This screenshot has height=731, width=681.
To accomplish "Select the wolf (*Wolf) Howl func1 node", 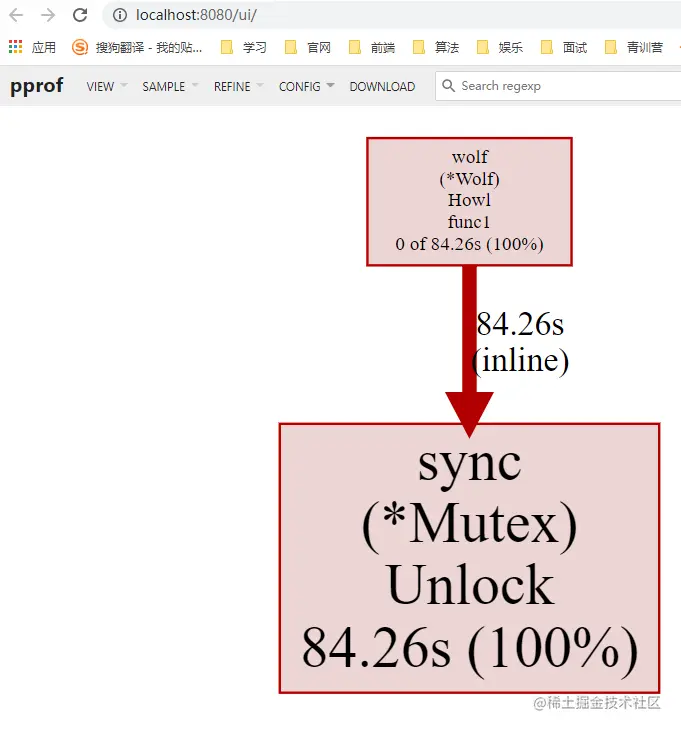I will [469, 201].
